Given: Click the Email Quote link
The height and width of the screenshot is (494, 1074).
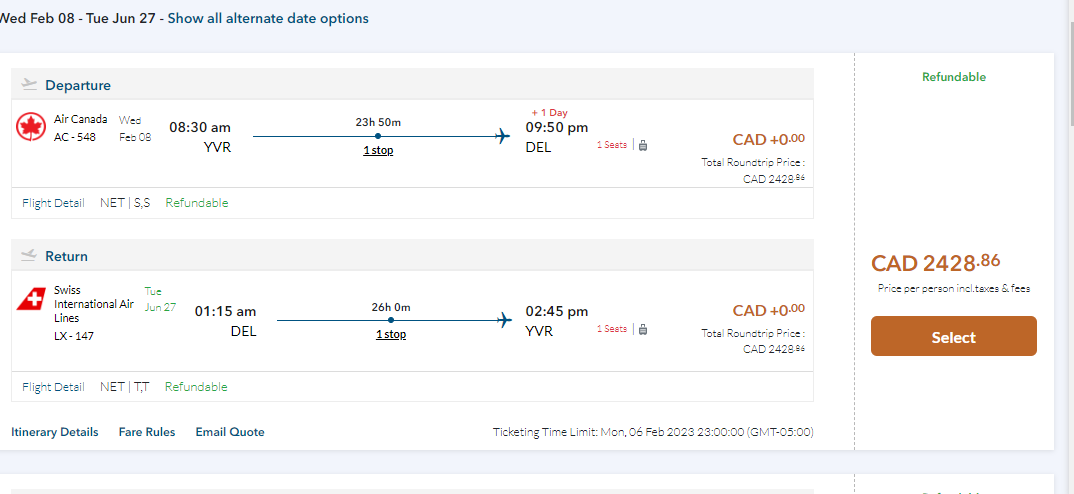Looking at the screenshot, I should pos(230,432).
